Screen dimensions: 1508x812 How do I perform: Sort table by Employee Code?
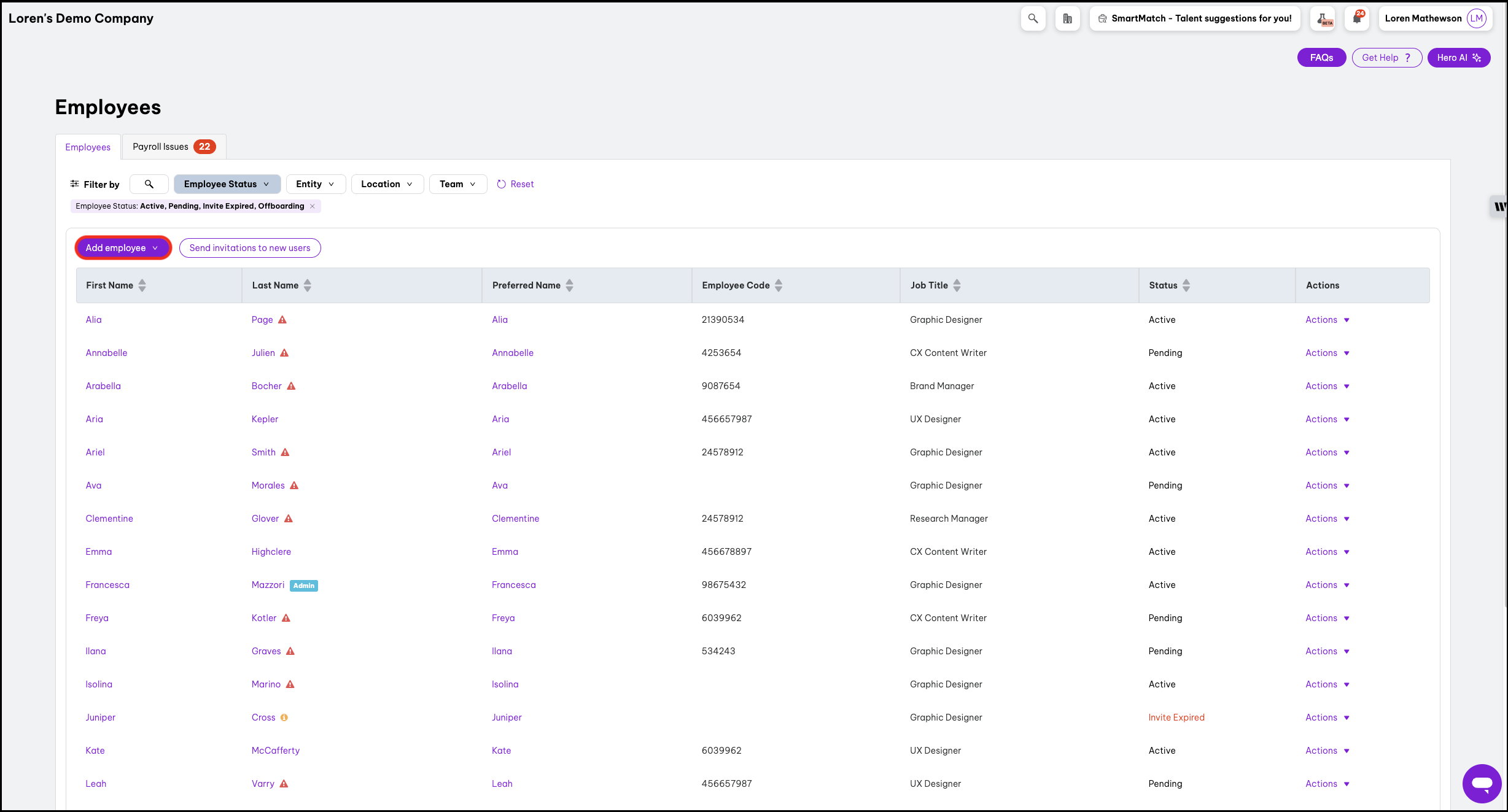pyautogui.click(x=779, y=285)
